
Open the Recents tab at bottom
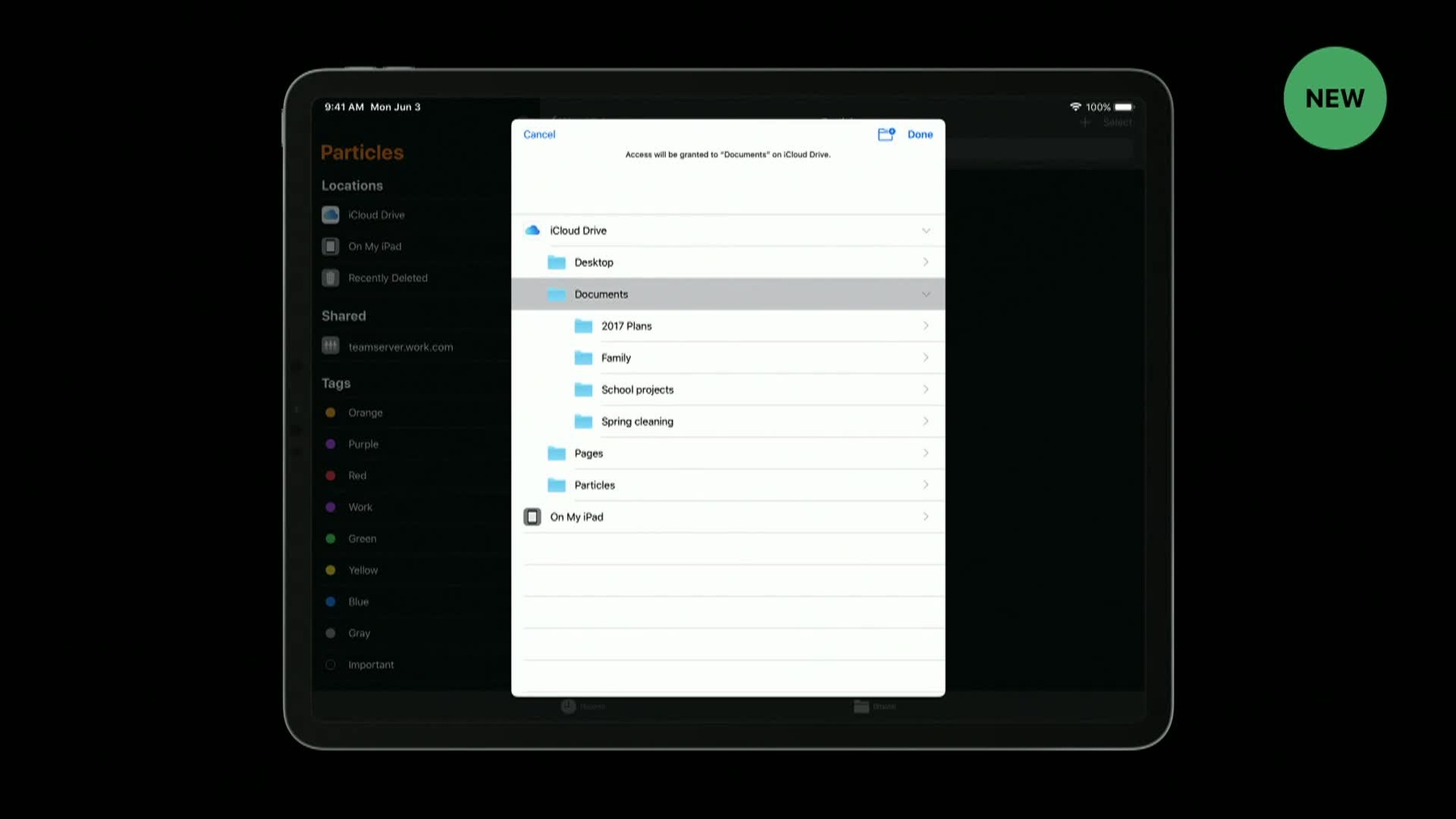(x=583, y=707)
